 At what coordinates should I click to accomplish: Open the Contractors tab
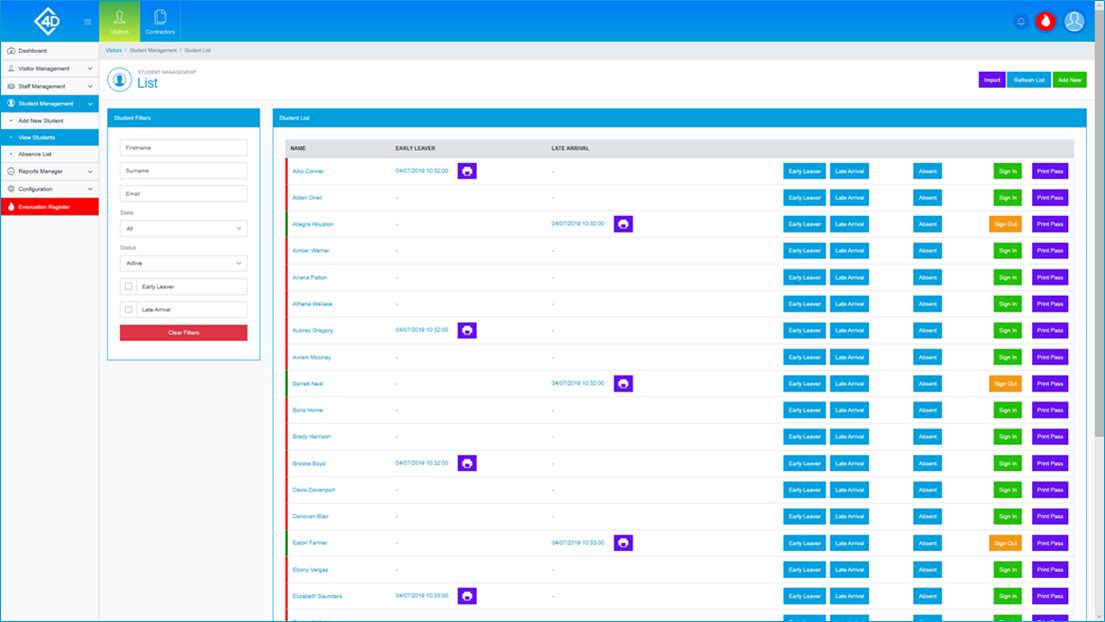160,21
